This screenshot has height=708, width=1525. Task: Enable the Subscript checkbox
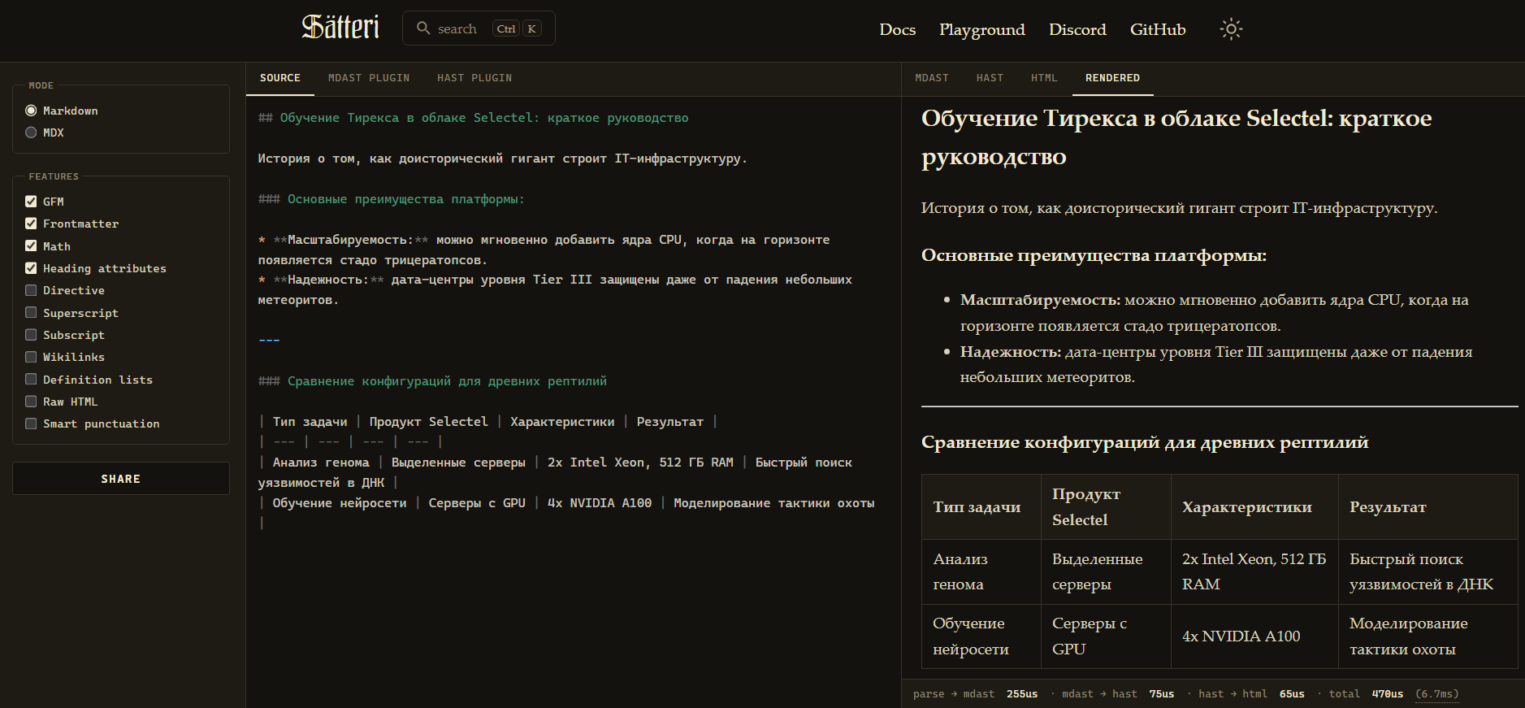click(x=31, y=335)
